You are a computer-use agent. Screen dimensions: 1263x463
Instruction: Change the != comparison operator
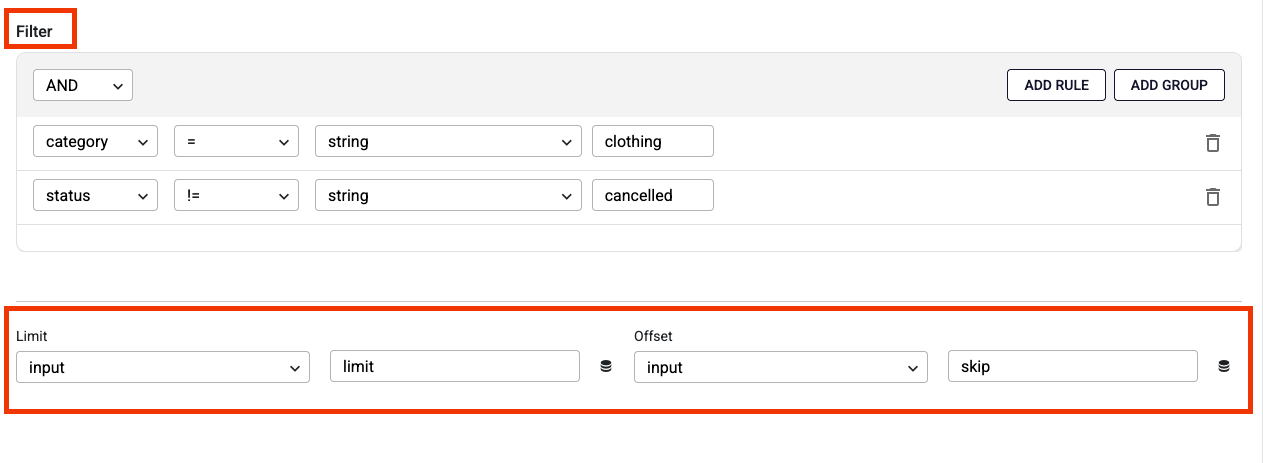pyautogui.click(x=236, y=196)
